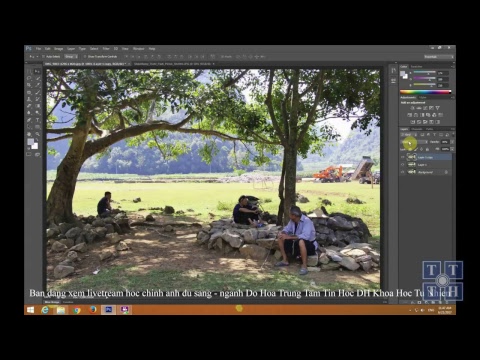
Task: Hide the Background layer
Action: [x=403, y=172]
